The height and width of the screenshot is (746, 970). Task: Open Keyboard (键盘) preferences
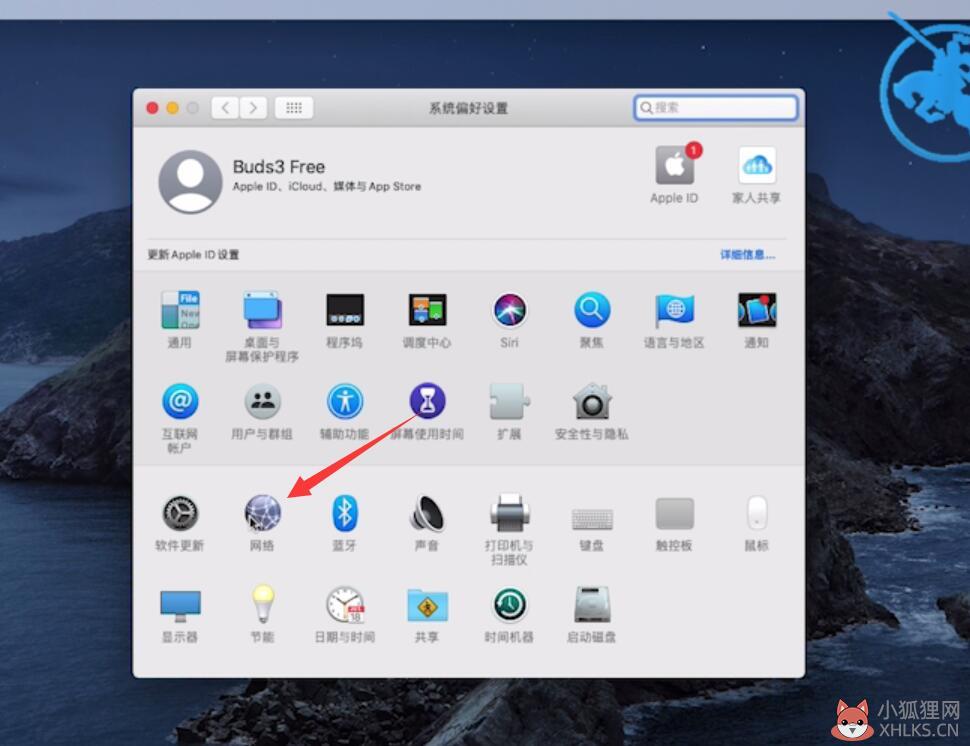click(x=592, y=518)
